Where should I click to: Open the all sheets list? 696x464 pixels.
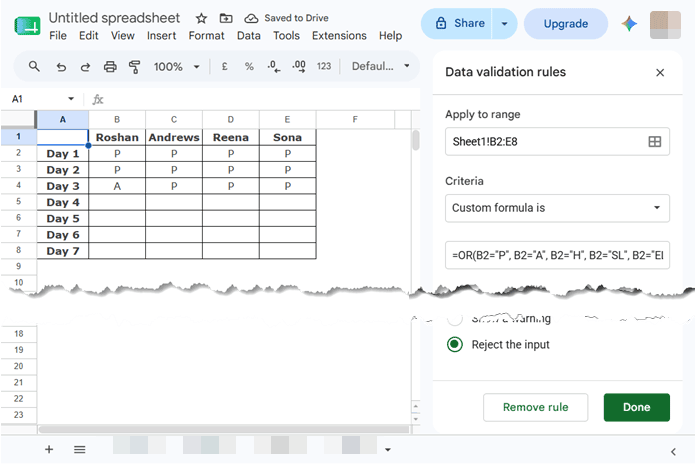79,450
